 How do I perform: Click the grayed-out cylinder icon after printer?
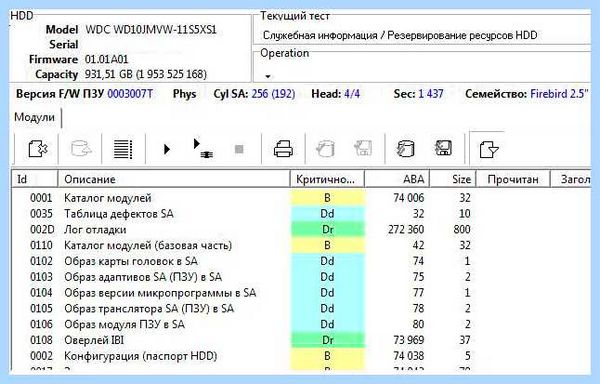click(x=325, y=148)
